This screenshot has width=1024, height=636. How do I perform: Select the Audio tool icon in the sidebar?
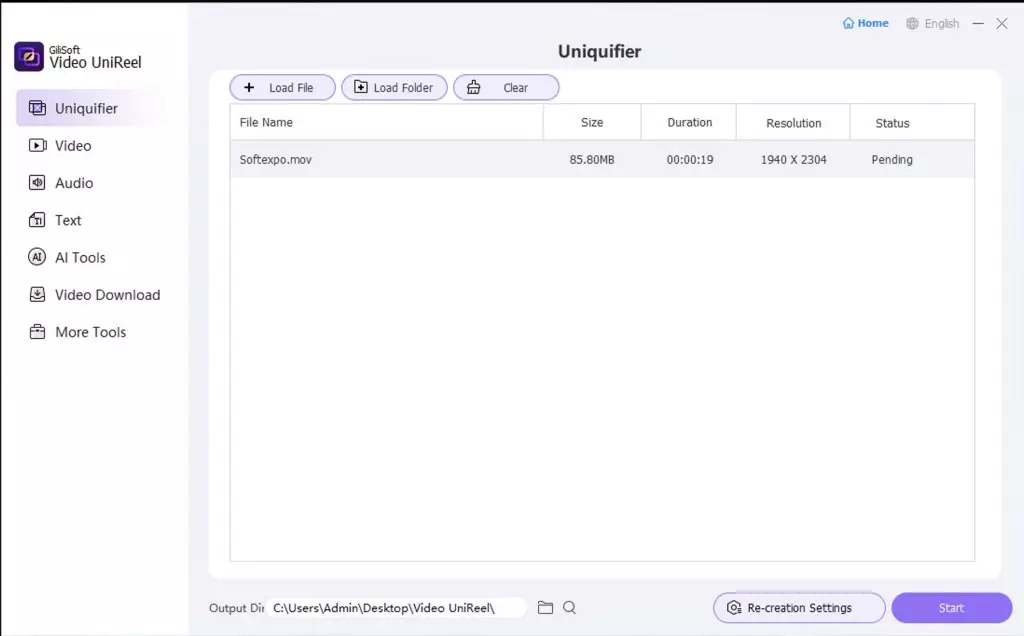tap(36, 183)
